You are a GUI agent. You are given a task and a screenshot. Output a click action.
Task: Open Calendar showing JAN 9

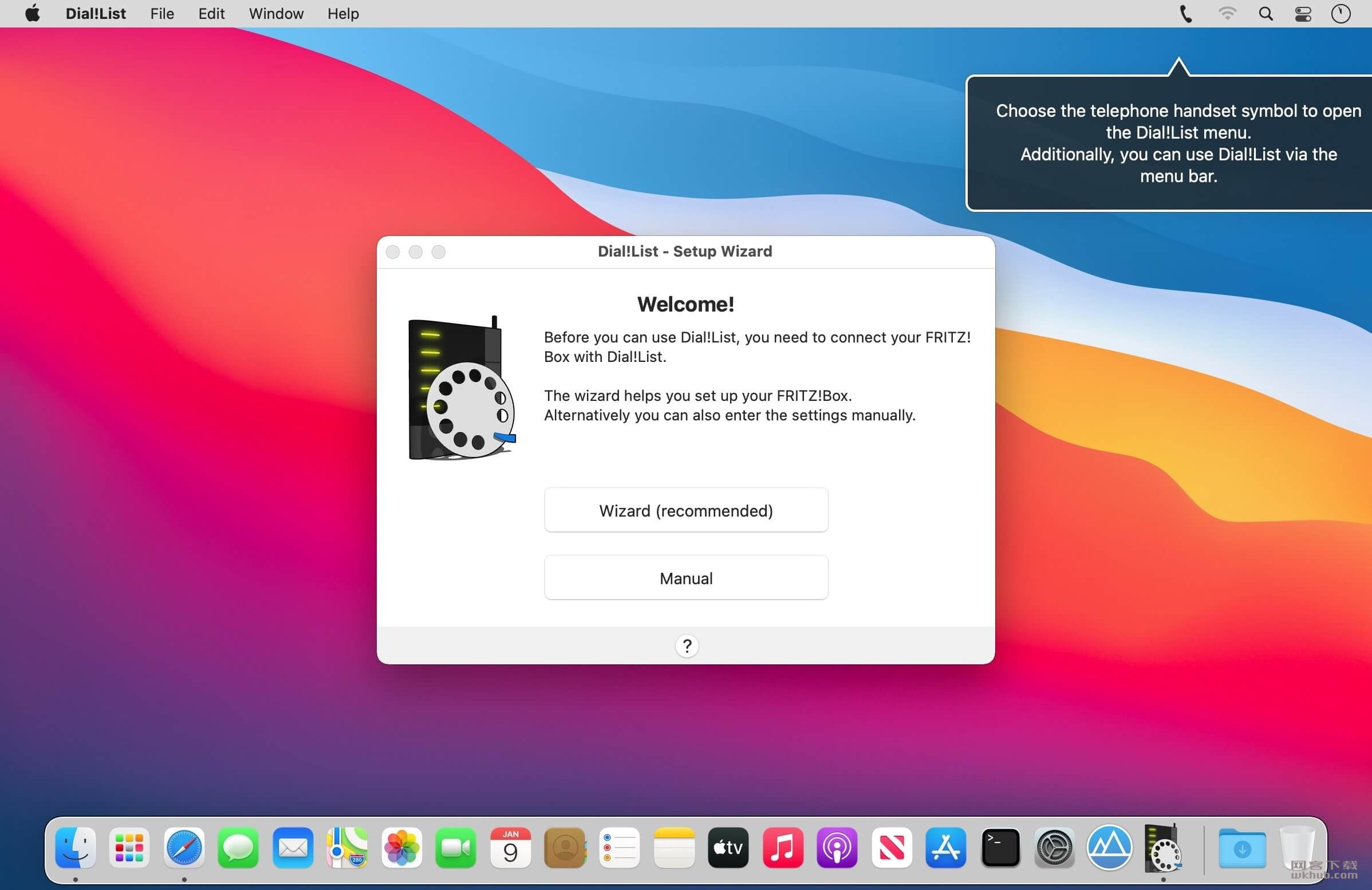(x=510, y=848)
